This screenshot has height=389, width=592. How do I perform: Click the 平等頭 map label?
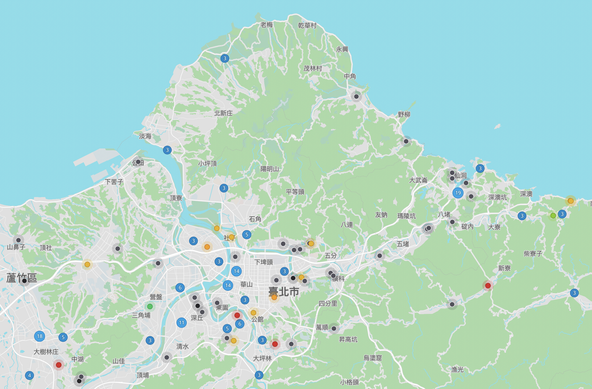(295, 191)
